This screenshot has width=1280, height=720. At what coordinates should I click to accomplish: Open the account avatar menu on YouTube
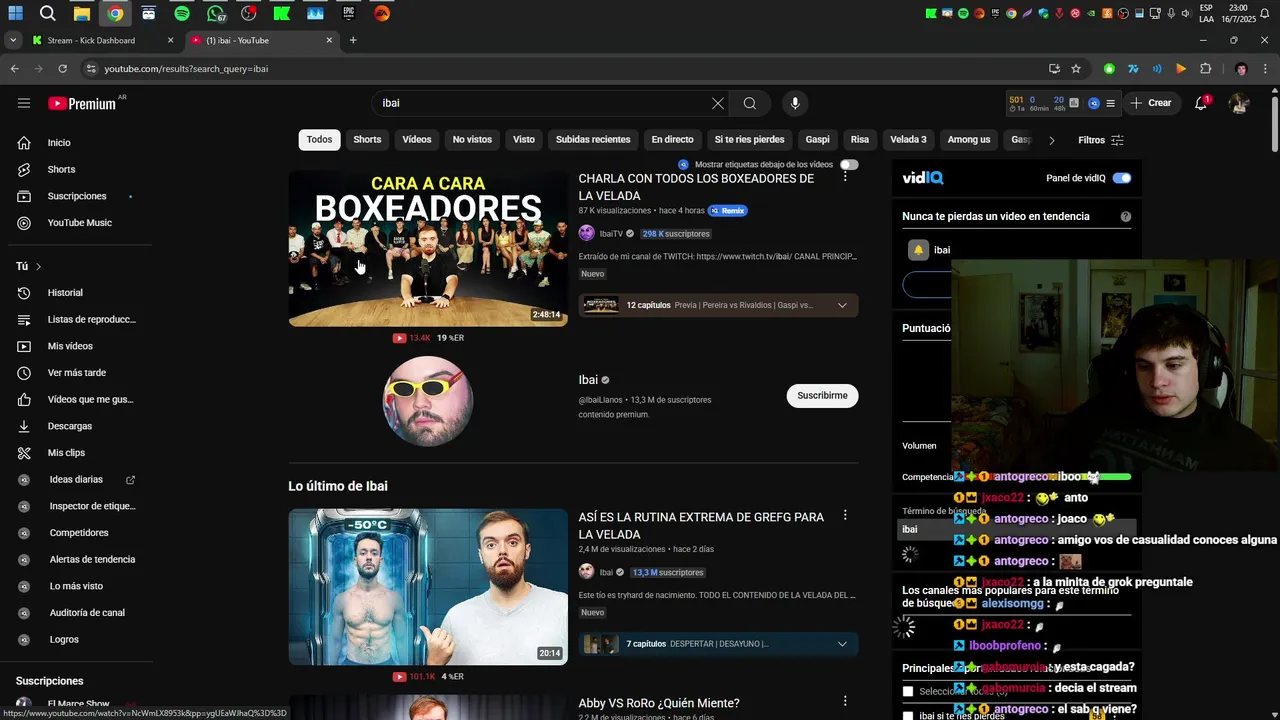pos(1239,103)
